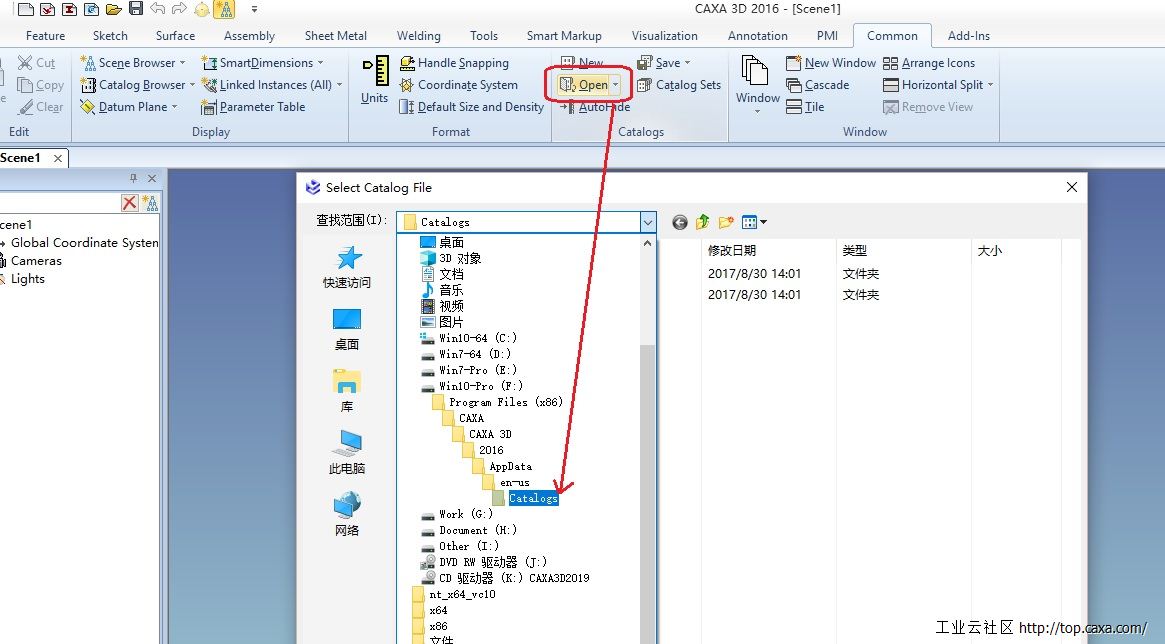Click Horizontal Split
Image resolution: width=1165 pixels, height=644 pixels.
click(x=933, y=85)
